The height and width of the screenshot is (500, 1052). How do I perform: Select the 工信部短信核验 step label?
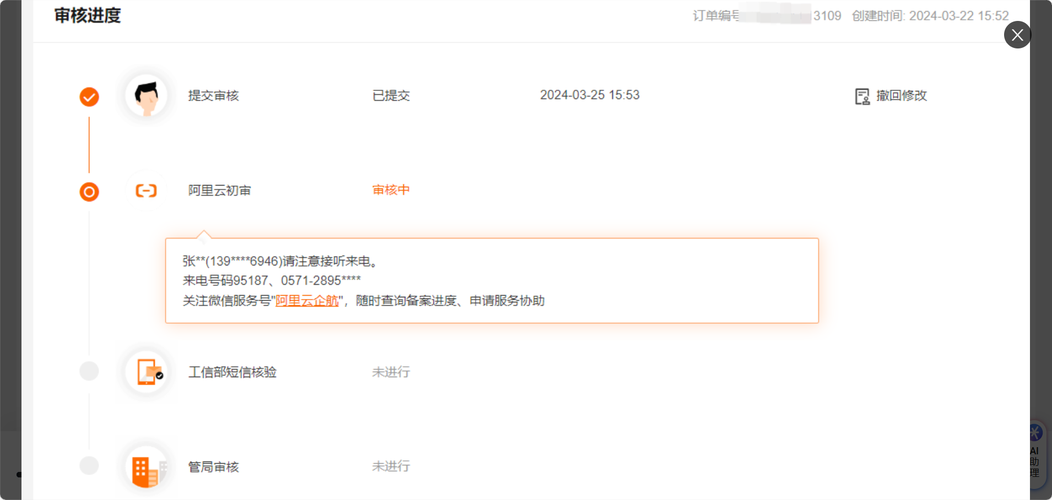click(232, 372)
